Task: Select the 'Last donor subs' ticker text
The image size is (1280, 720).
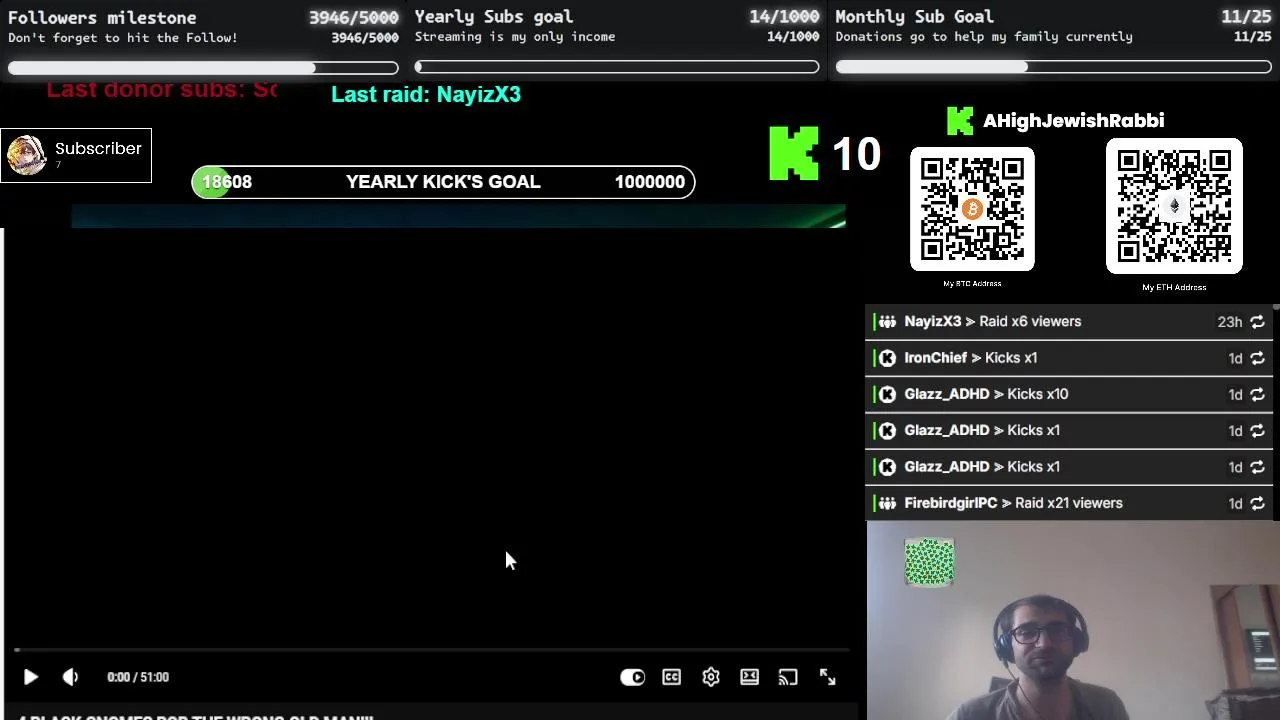Action: click(162, 89)
